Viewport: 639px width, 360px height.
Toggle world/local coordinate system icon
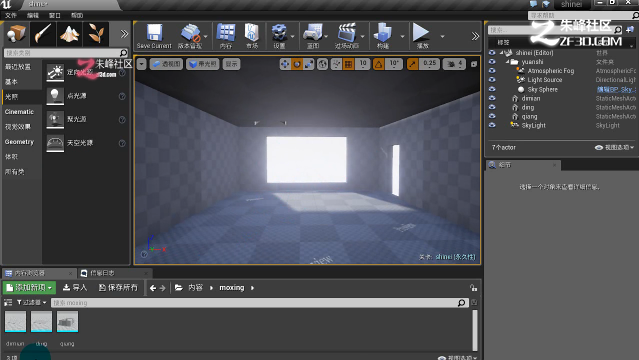(322, 64)
